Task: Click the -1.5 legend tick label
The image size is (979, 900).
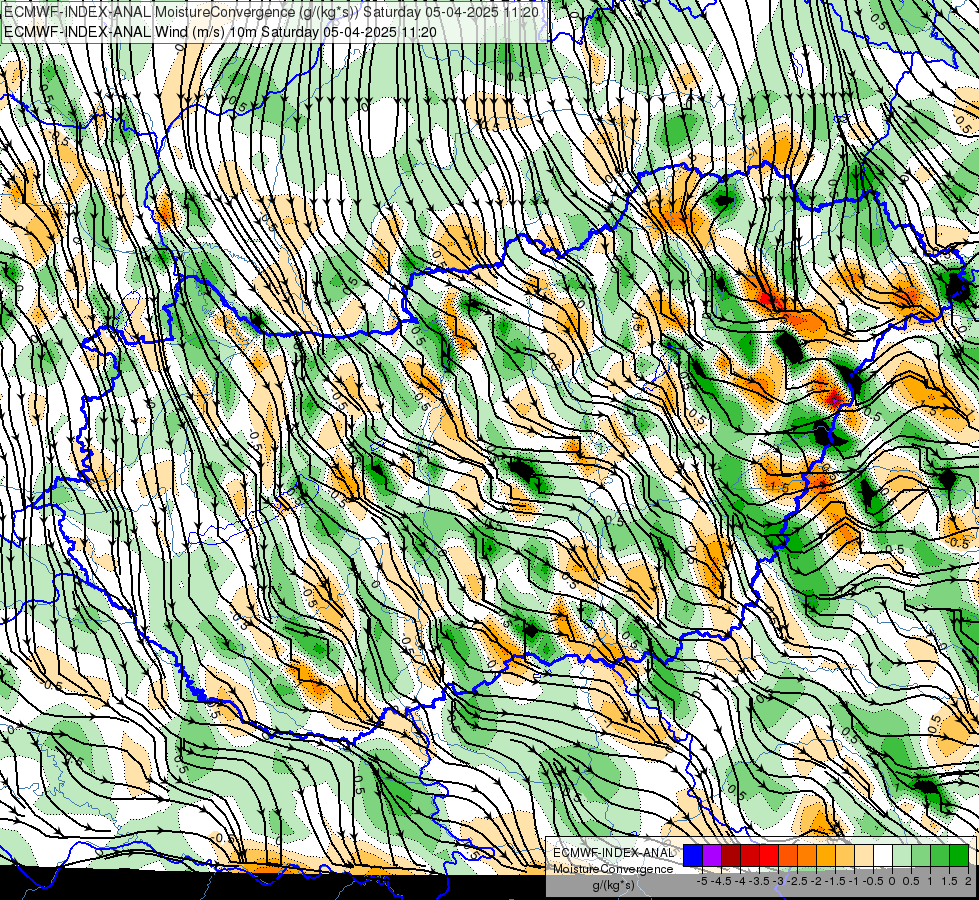Action: pyautogui.click(x=835, y=881)
